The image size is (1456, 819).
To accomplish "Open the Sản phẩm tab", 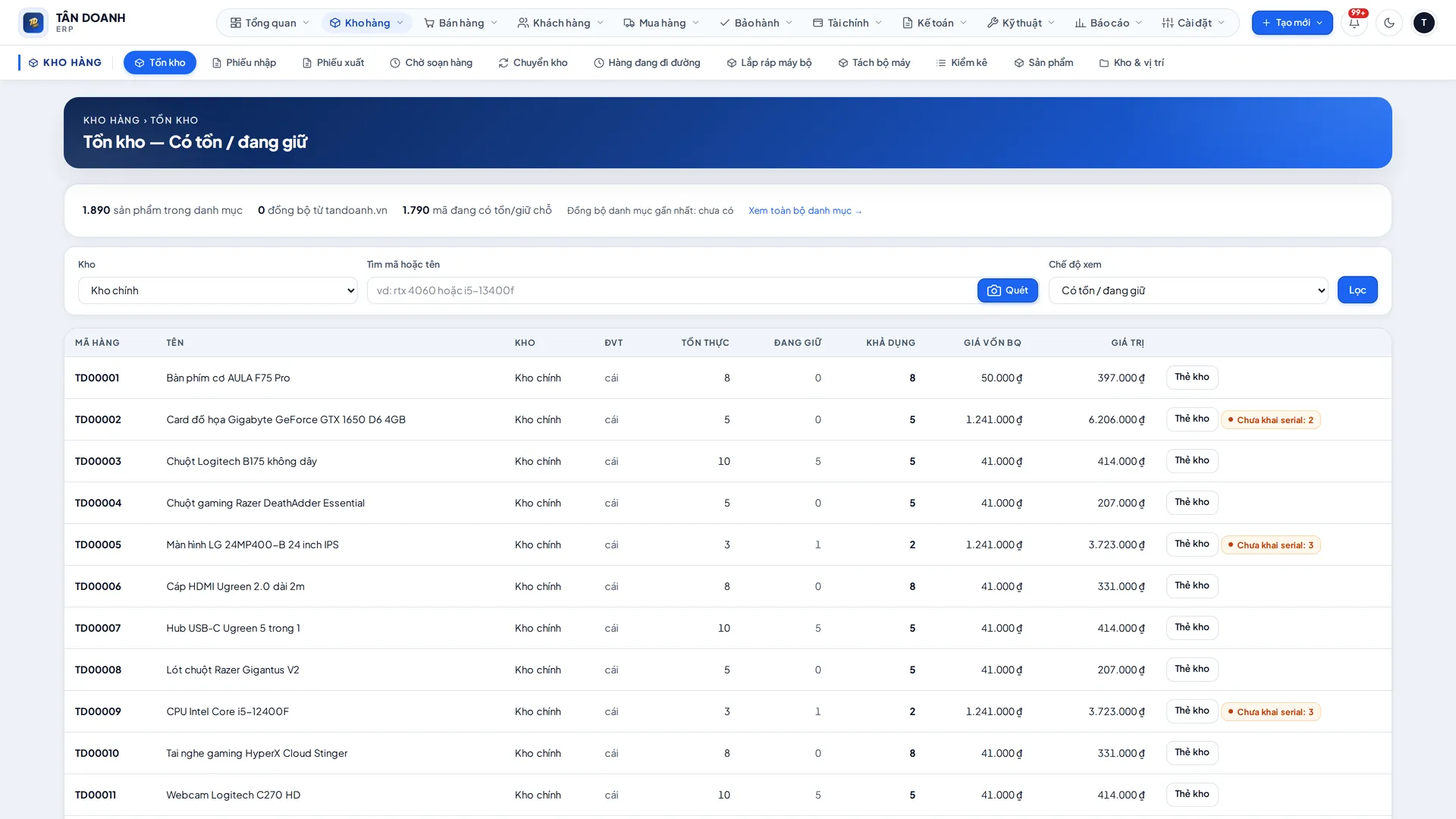I will pos(1044,63).
